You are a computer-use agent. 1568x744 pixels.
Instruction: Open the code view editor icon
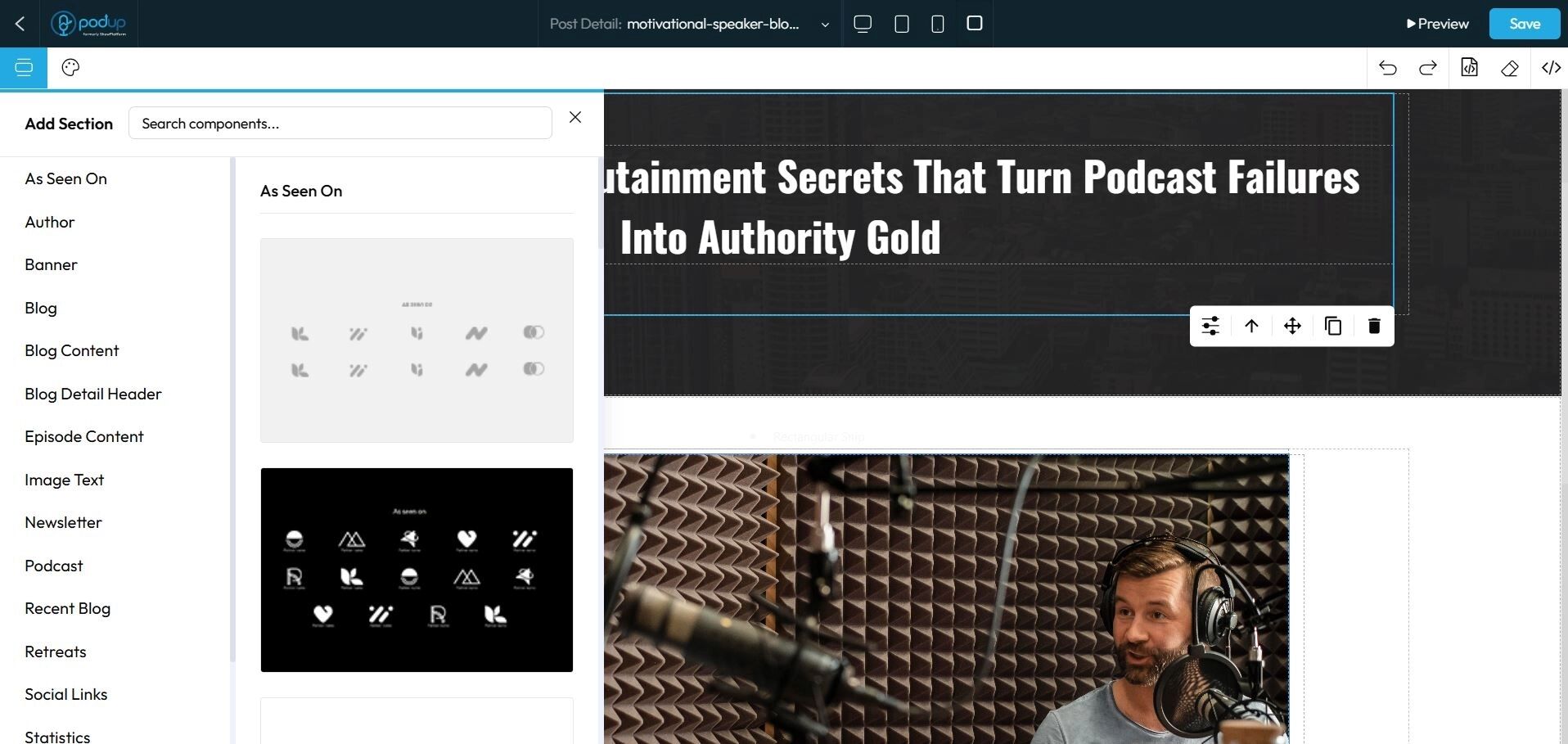click(1552, 68)
